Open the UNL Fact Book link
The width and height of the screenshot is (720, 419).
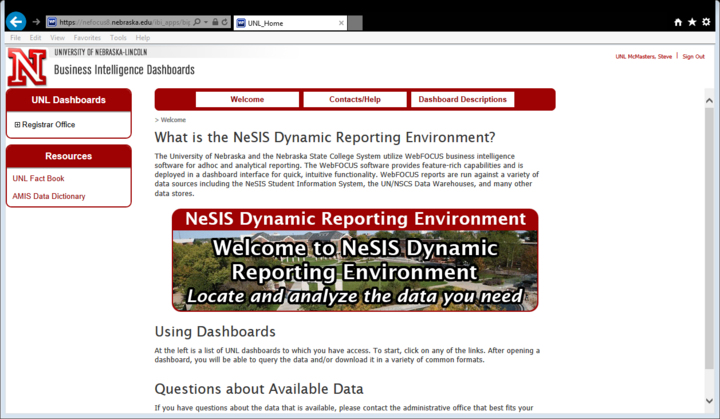tap(39, 178)
